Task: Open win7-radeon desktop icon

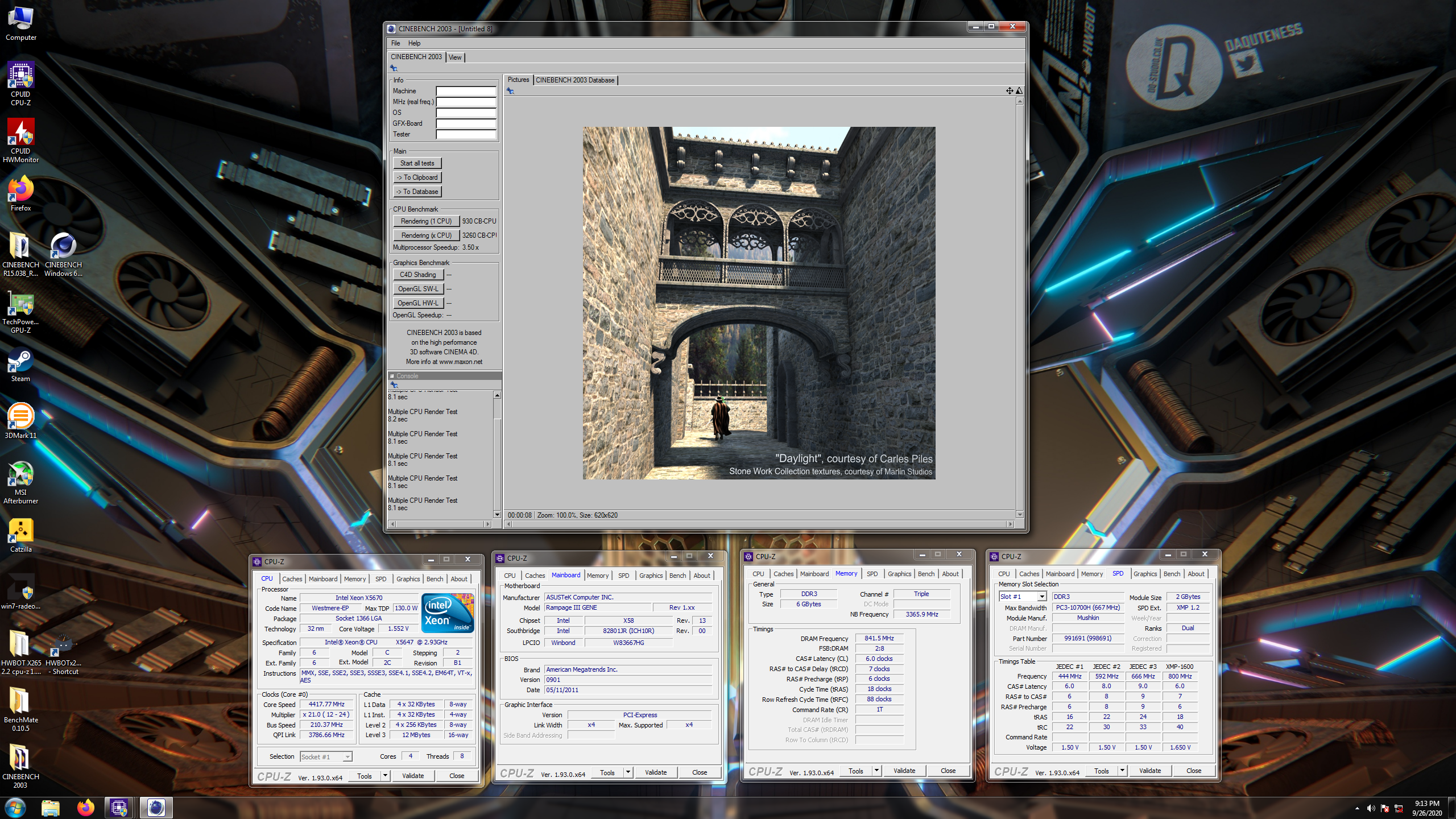Action: (21, 592)
